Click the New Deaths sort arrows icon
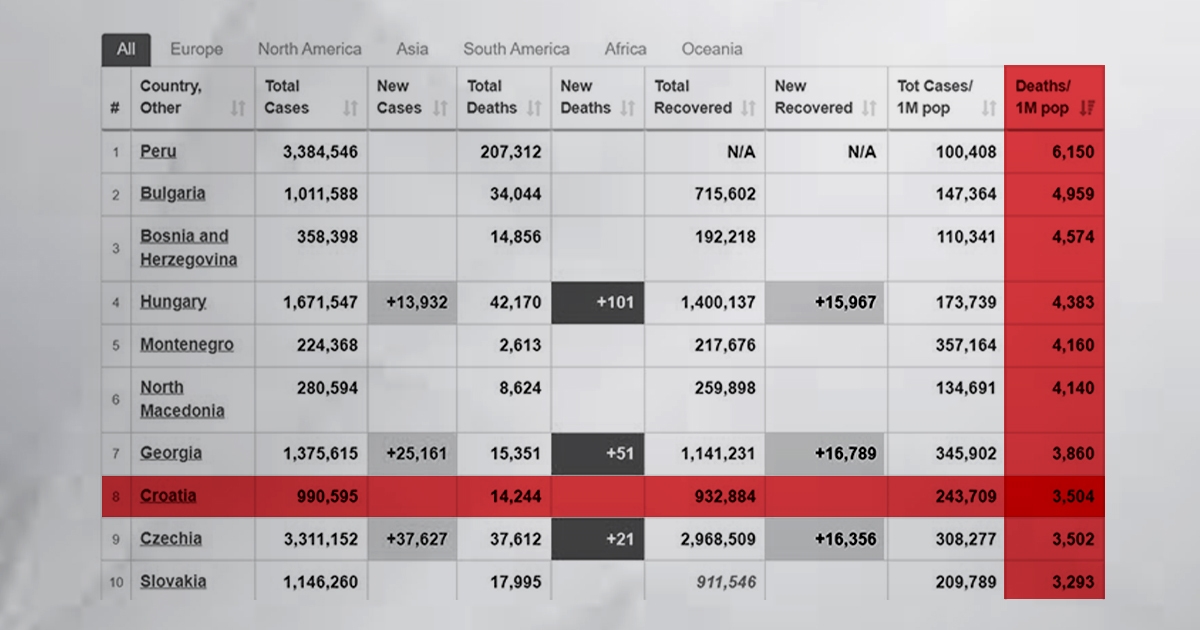This screenshot has height=630, width=1200. pyautogui.click(x=627, y=108)
